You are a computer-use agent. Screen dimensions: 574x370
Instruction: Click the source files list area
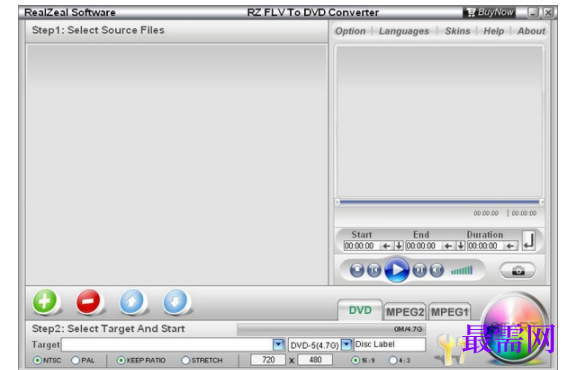coord(177,164)
